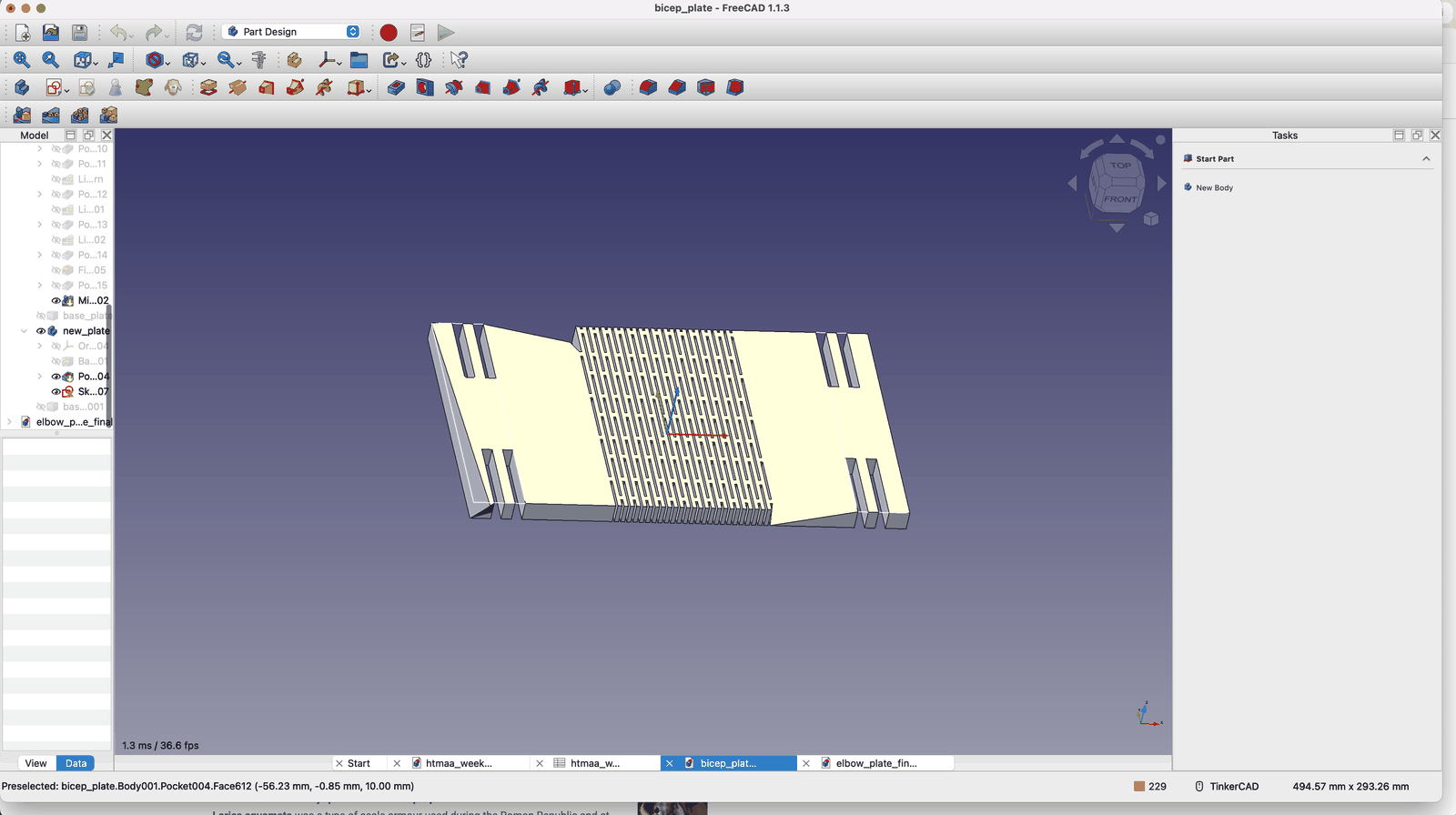Redo the last undone action
The image size is (1456, 815).
tap(154, 33)
